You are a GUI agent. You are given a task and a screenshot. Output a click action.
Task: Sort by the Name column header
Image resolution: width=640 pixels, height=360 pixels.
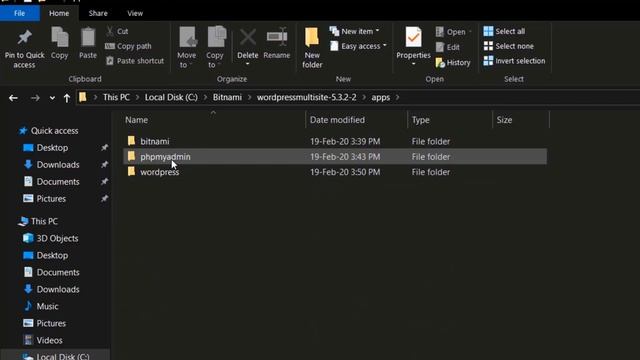click(x=136, y=120)
